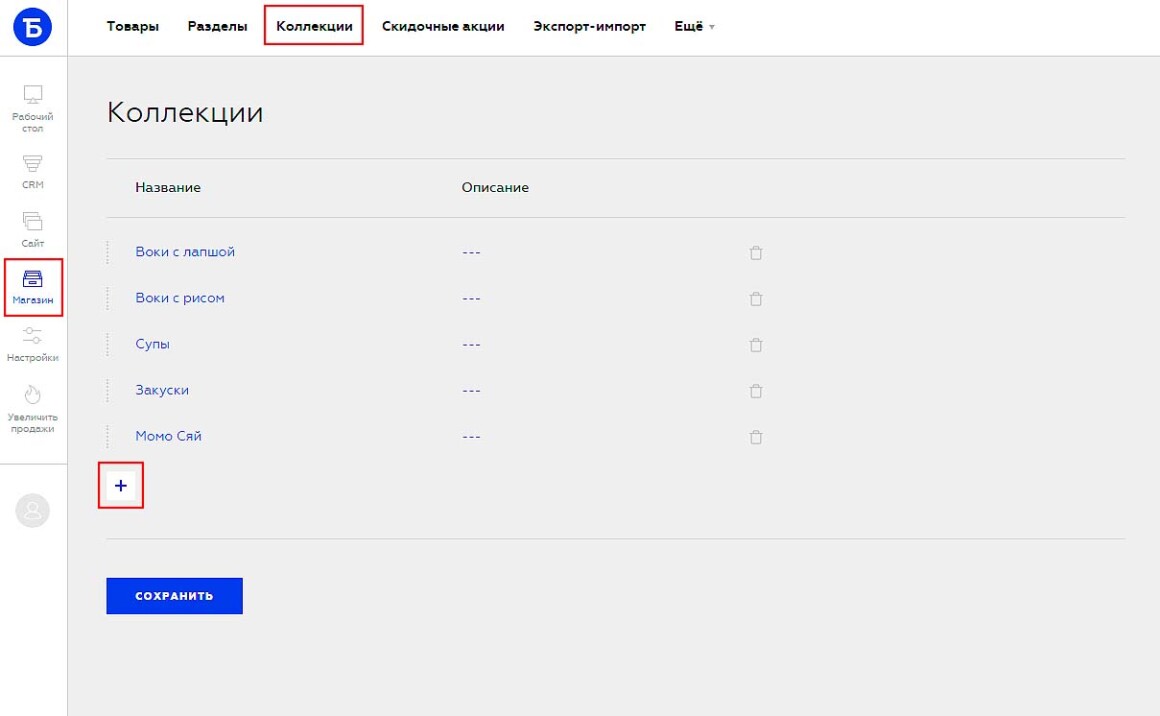
Task: Expand the Ещё dropdown menu
Action: click(694, 26)
